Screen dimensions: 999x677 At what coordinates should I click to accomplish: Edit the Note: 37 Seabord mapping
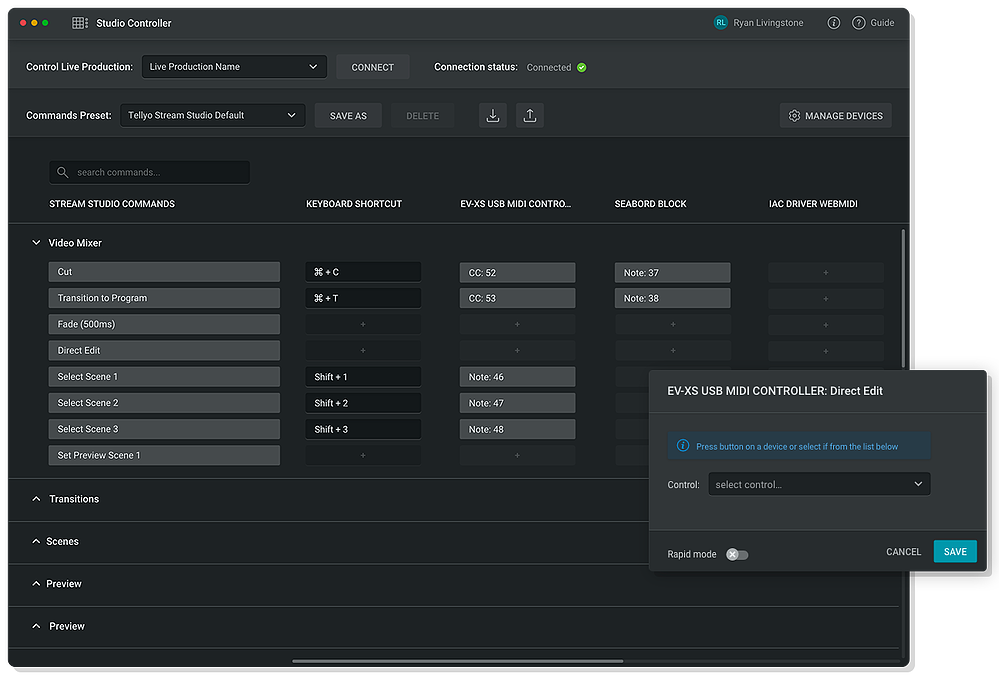672,273
